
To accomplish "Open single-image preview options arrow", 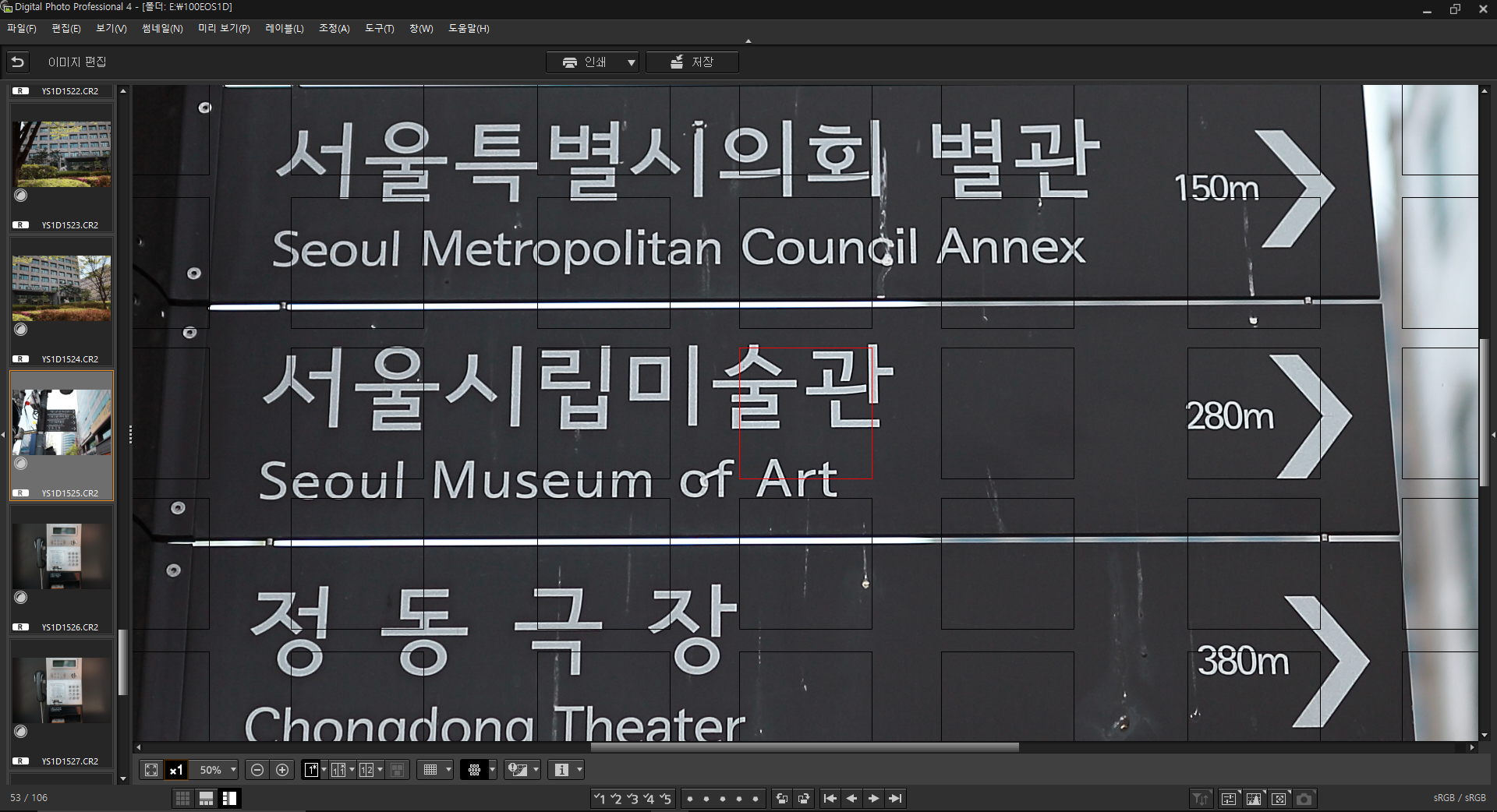I will (324, 770).
